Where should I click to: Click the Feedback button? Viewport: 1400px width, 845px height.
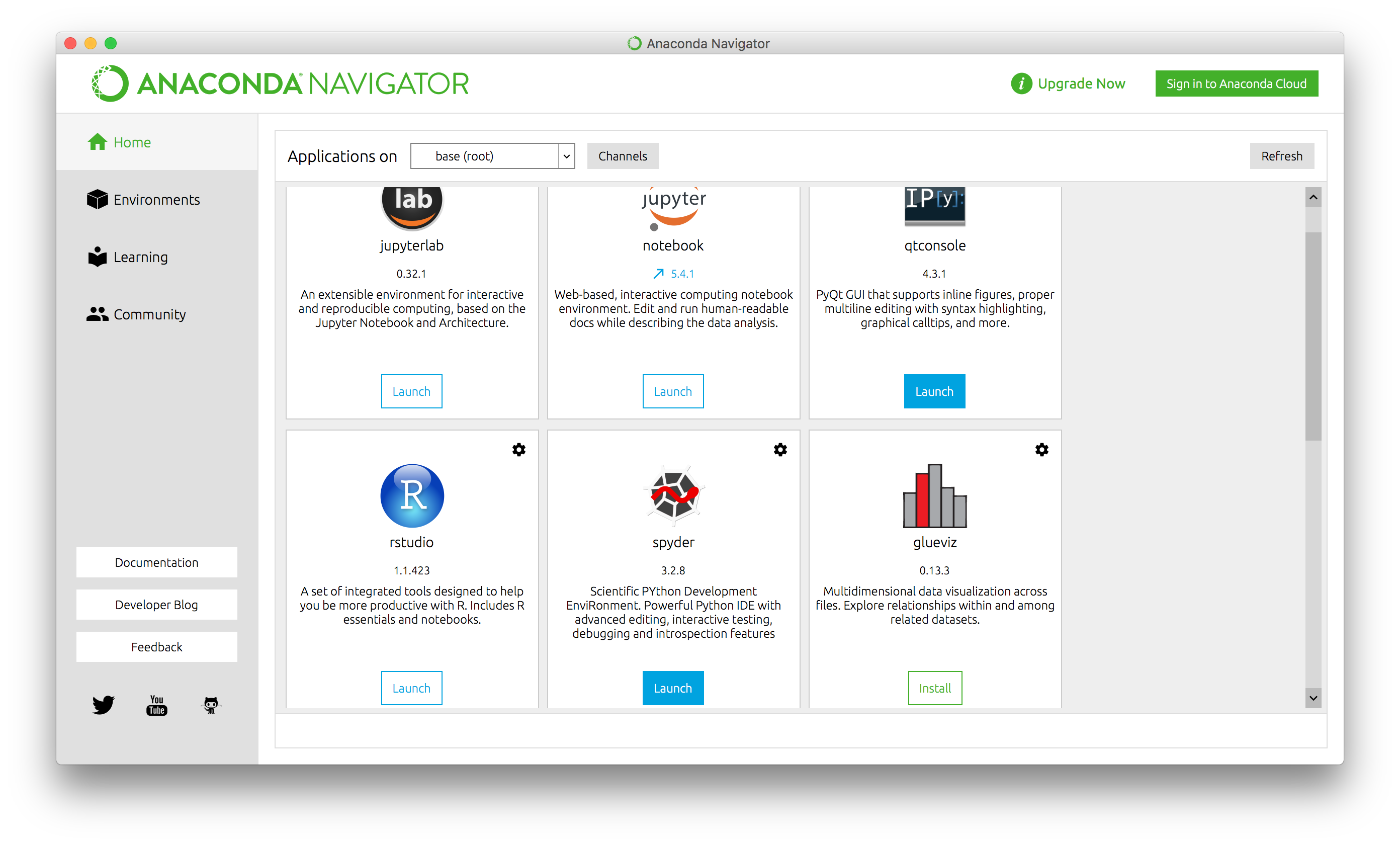click(157, 647)
